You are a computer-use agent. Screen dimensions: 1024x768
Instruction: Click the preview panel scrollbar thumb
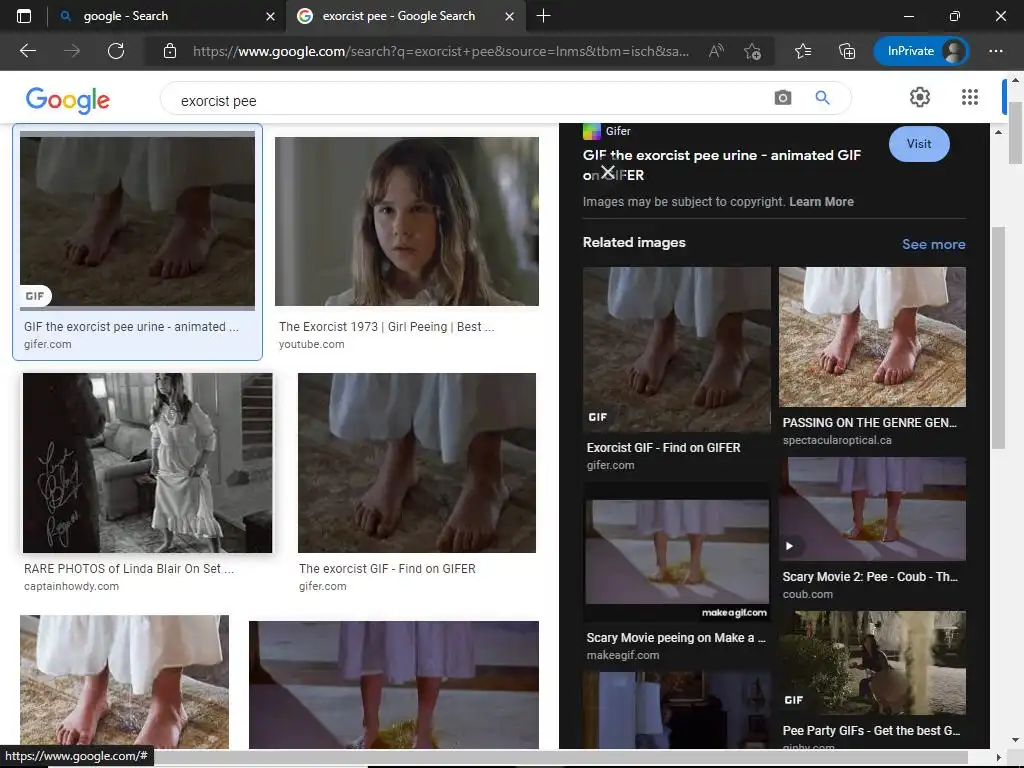pyautogui.click(x=998, y=338)
